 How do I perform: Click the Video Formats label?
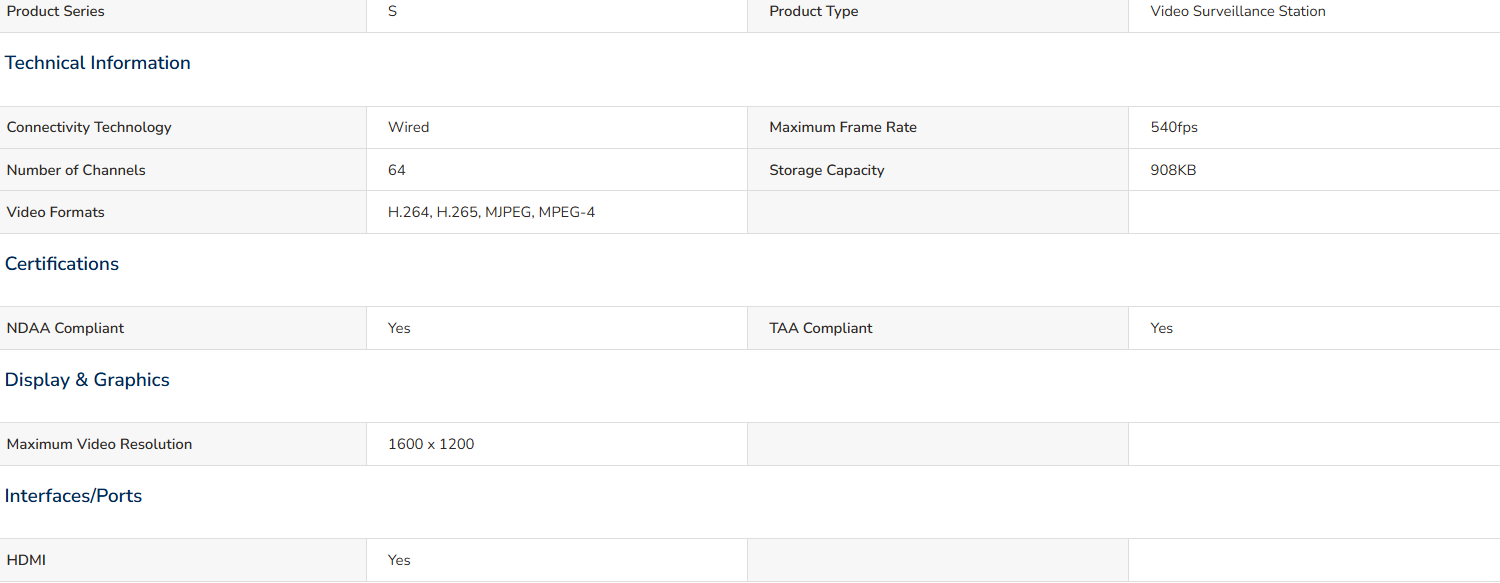click(x=56, y=212)
